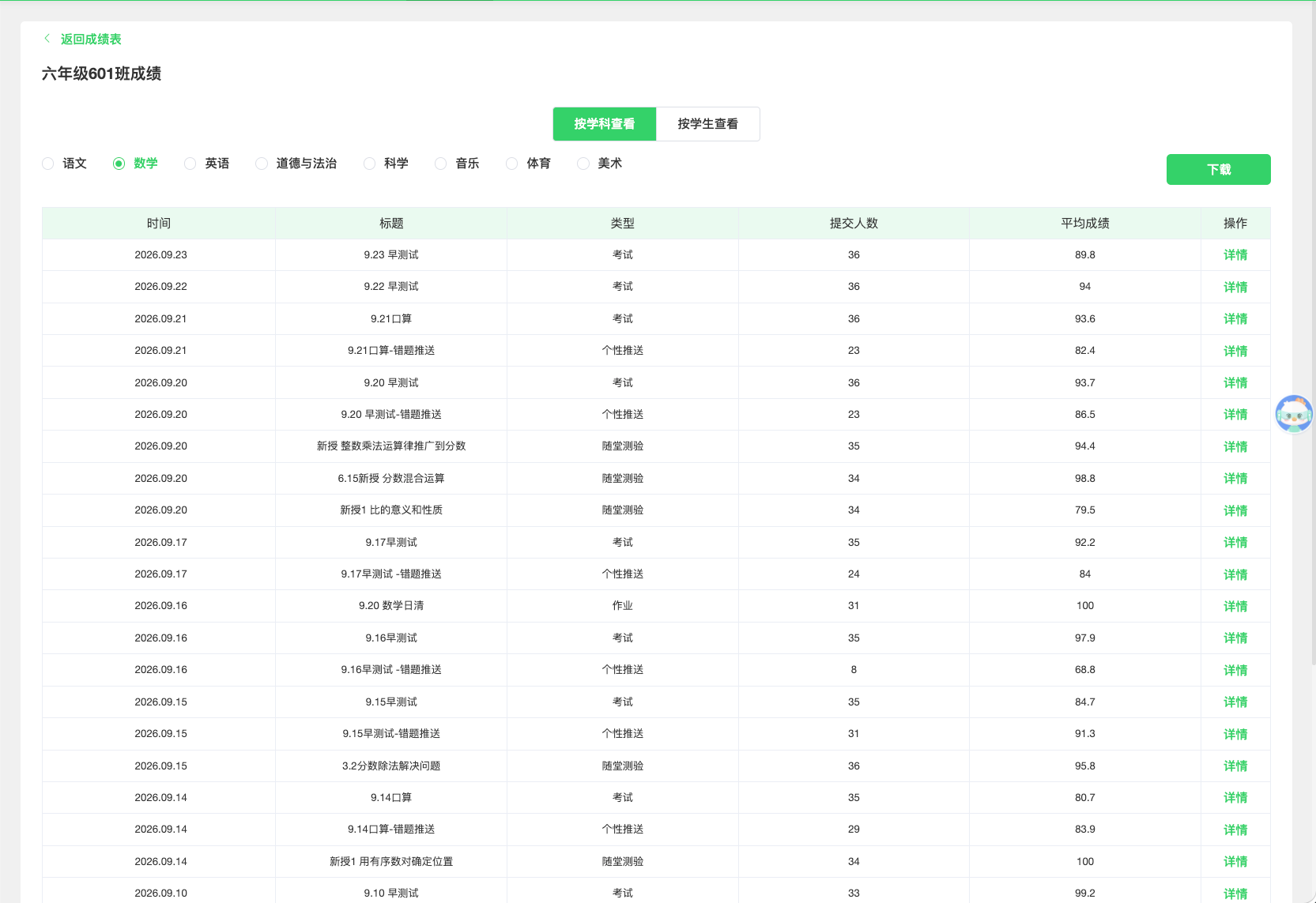Image resolution: width=1316 pixels, height=903 pixels.
Task: Click the 时间 column header
Action: [x=159, y=224]
